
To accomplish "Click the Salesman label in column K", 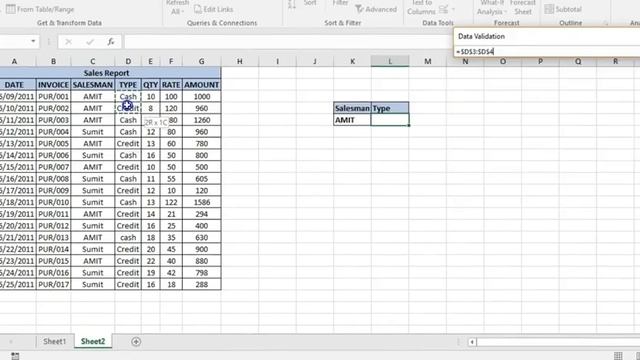I will point(352,108).
